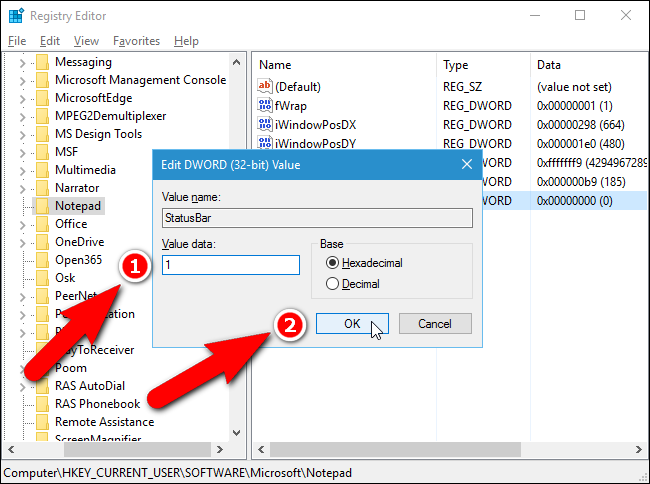Expand the MS Design Tools node
The height and width of the screenshot is (484, 650).
pos(22,135)
